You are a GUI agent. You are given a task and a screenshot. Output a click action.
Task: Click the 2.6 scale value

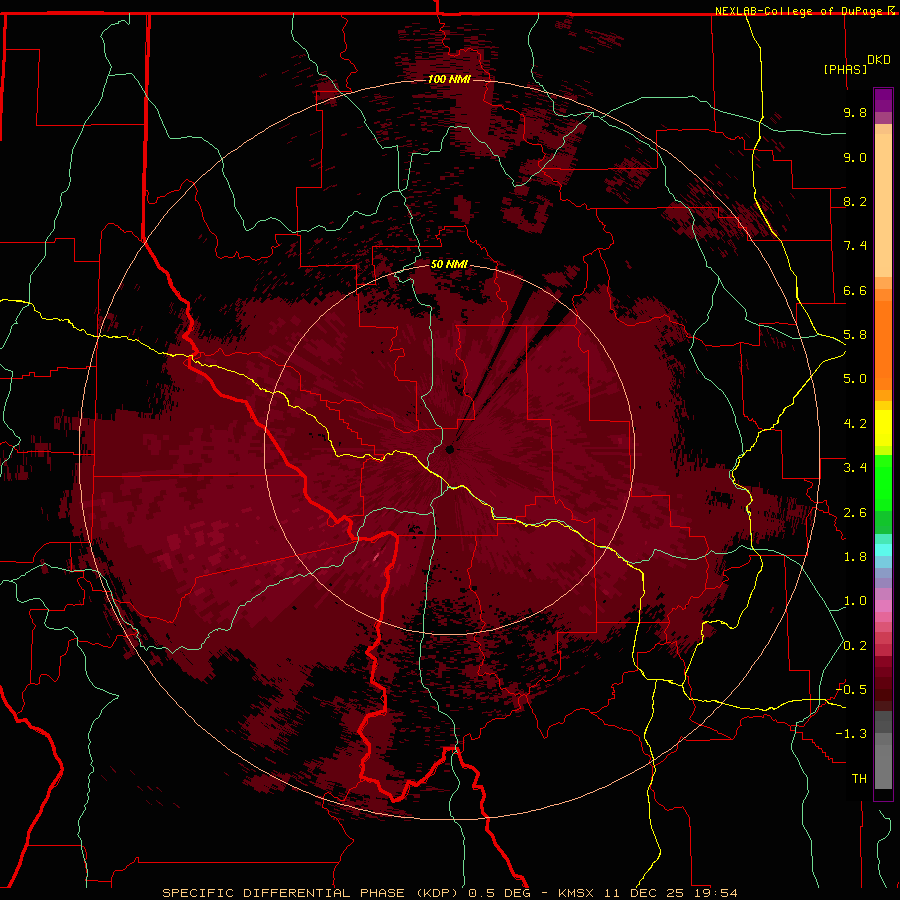[x=855, y=513]
